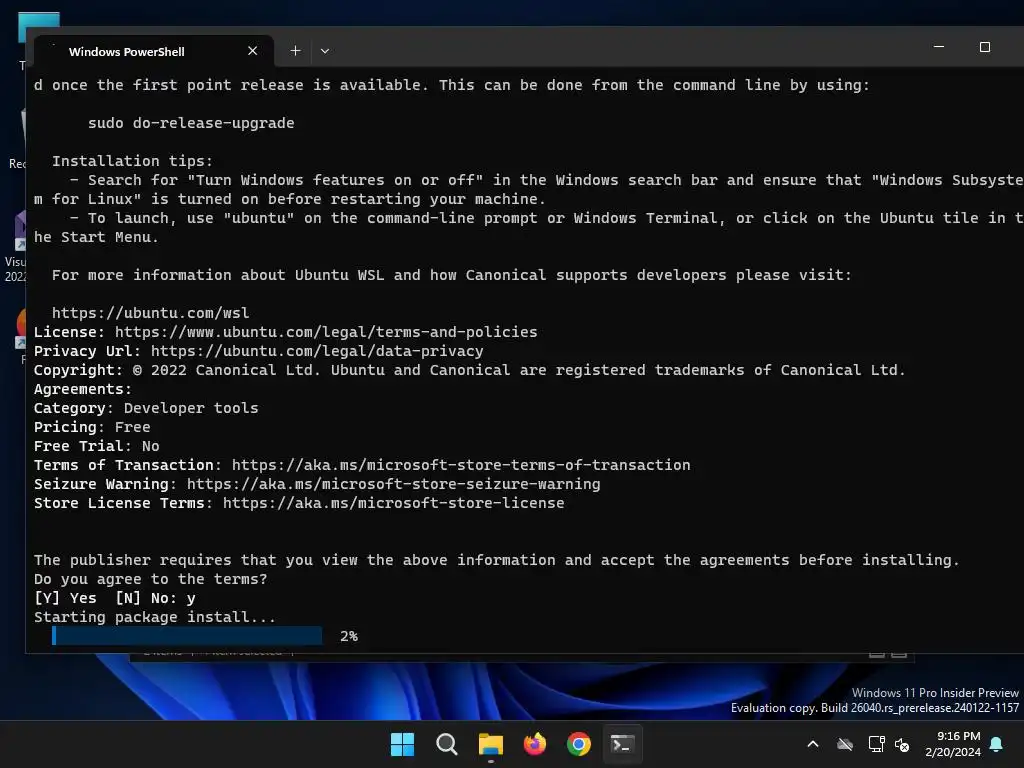Click the install progress bar
Screen dimensions: 1024x768
click(x=187, y=635)
